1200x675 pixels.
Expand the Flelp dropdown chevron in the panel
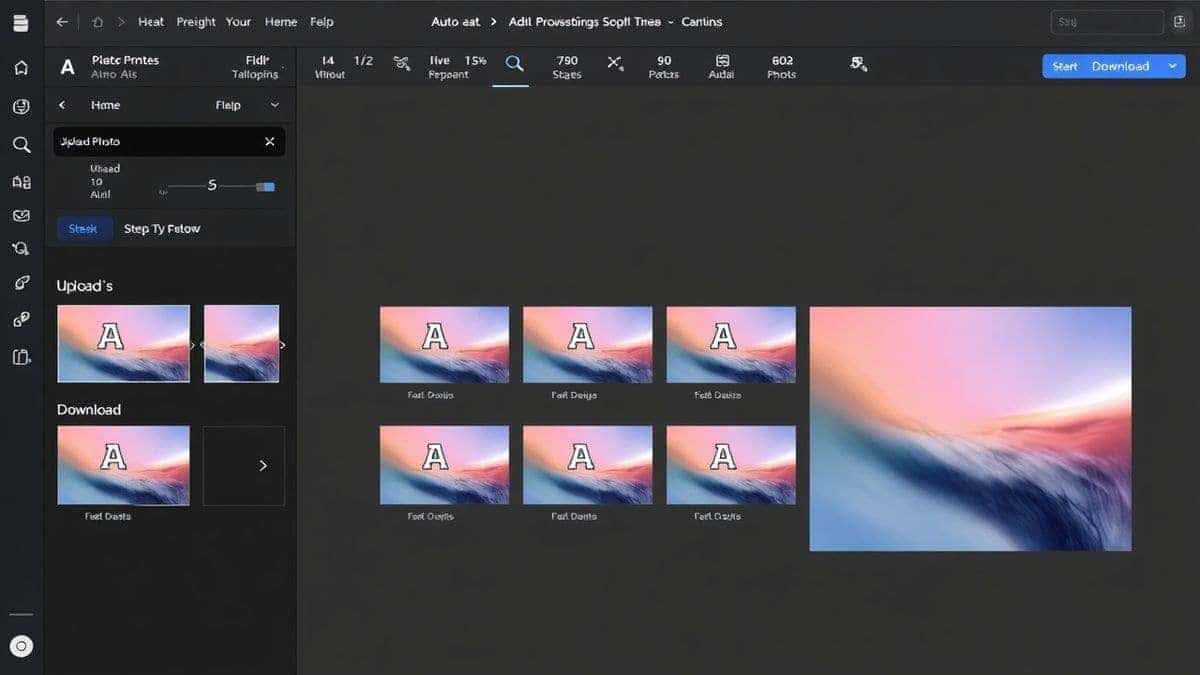(x=275, y=105)
